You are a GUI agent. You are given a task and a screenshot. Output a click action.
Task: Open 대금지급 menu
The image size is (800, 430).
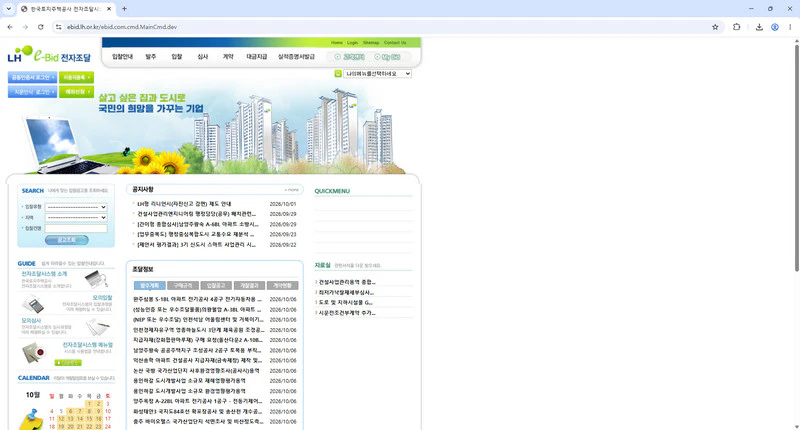[257, 57]
